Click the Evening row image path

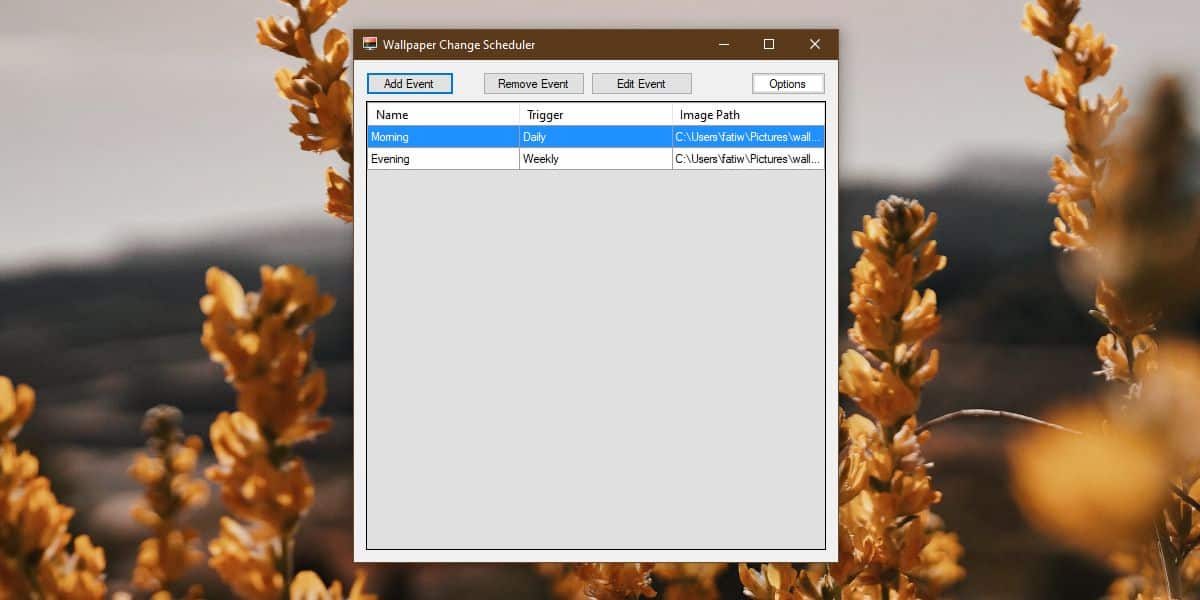tap(748, 159)
